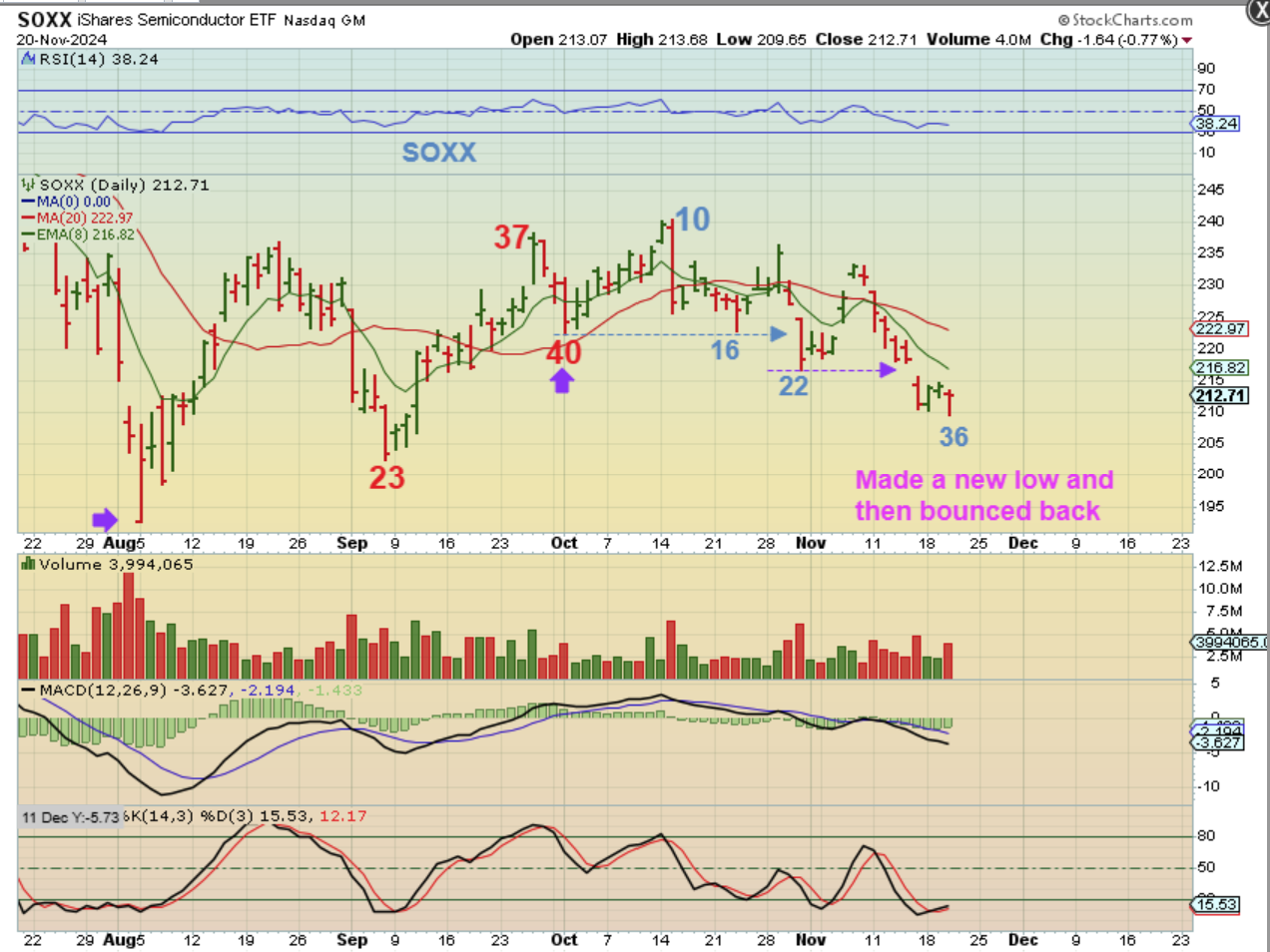This screenshot has height=952, width=1270.
Task: Click the title SOXX iShares Semiconductor ETF
Action: (148, 20)
